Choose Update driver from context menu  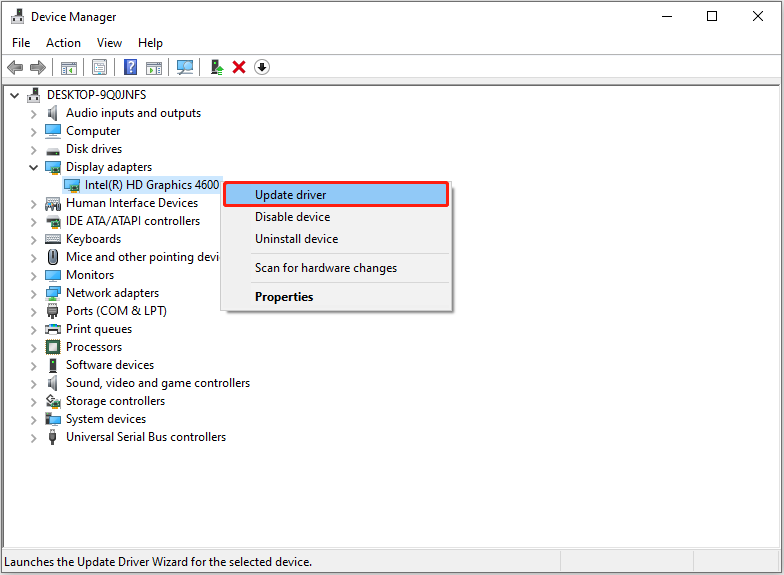tap(336, 194)
